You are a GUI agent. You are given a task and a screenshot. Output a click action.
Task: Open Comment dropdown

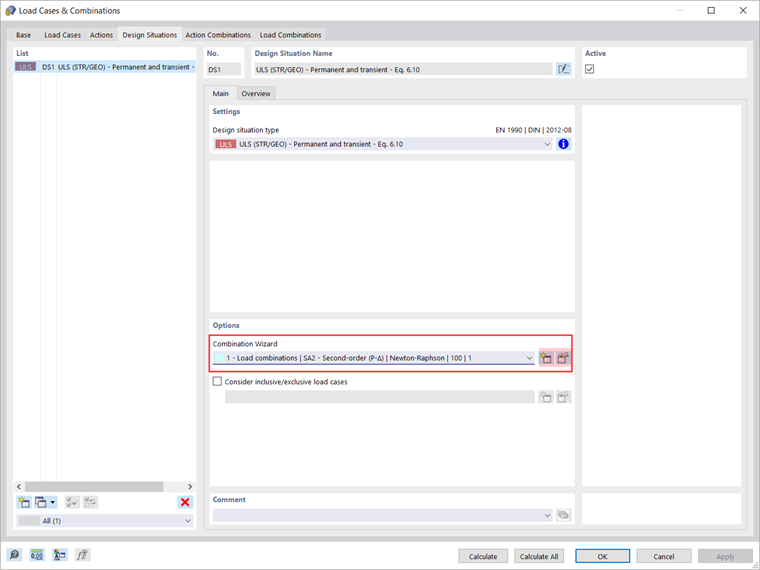tap(547, 515)
